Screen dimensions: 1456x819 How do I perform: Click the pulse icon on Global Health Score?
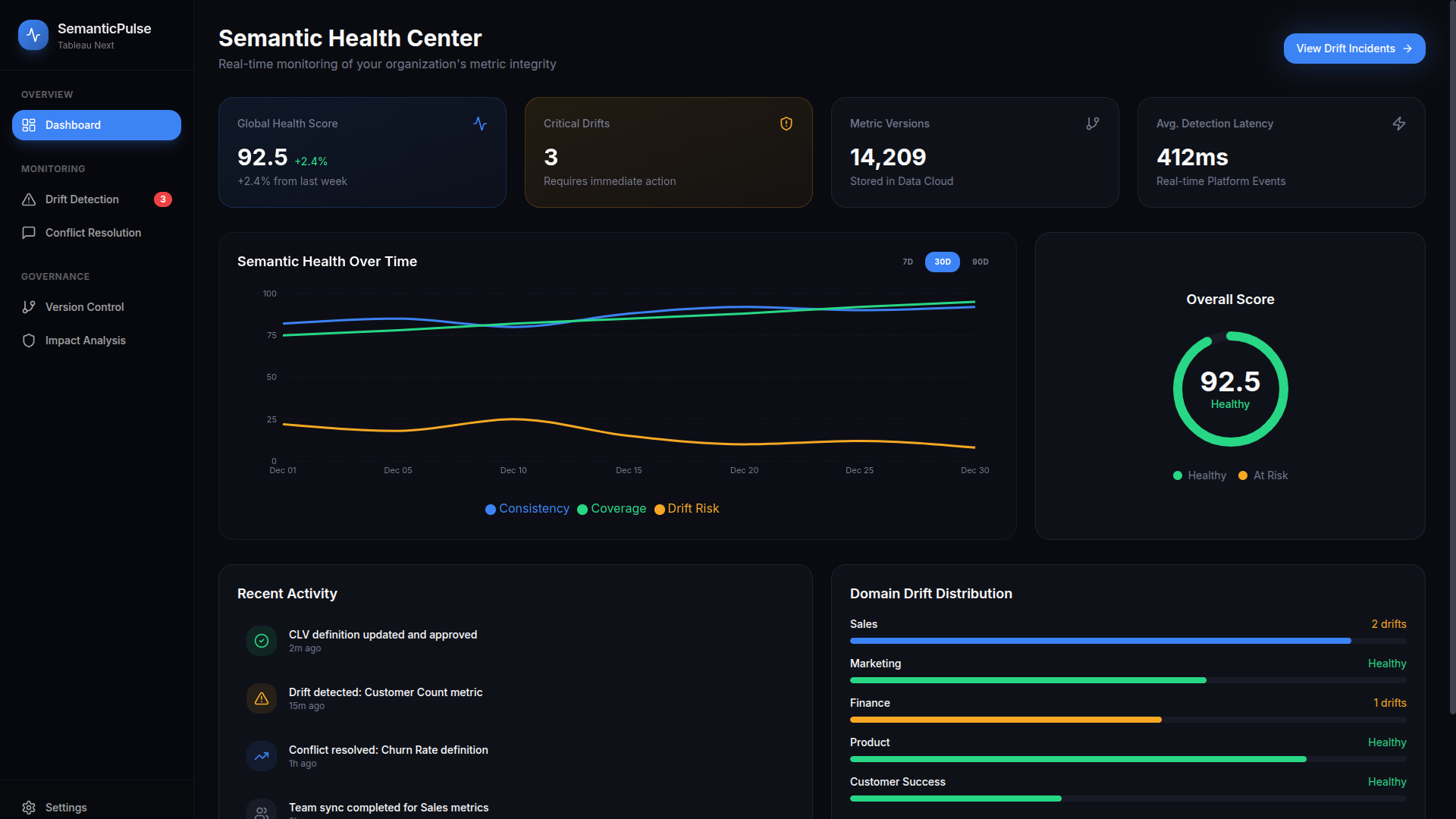[480, 124]
